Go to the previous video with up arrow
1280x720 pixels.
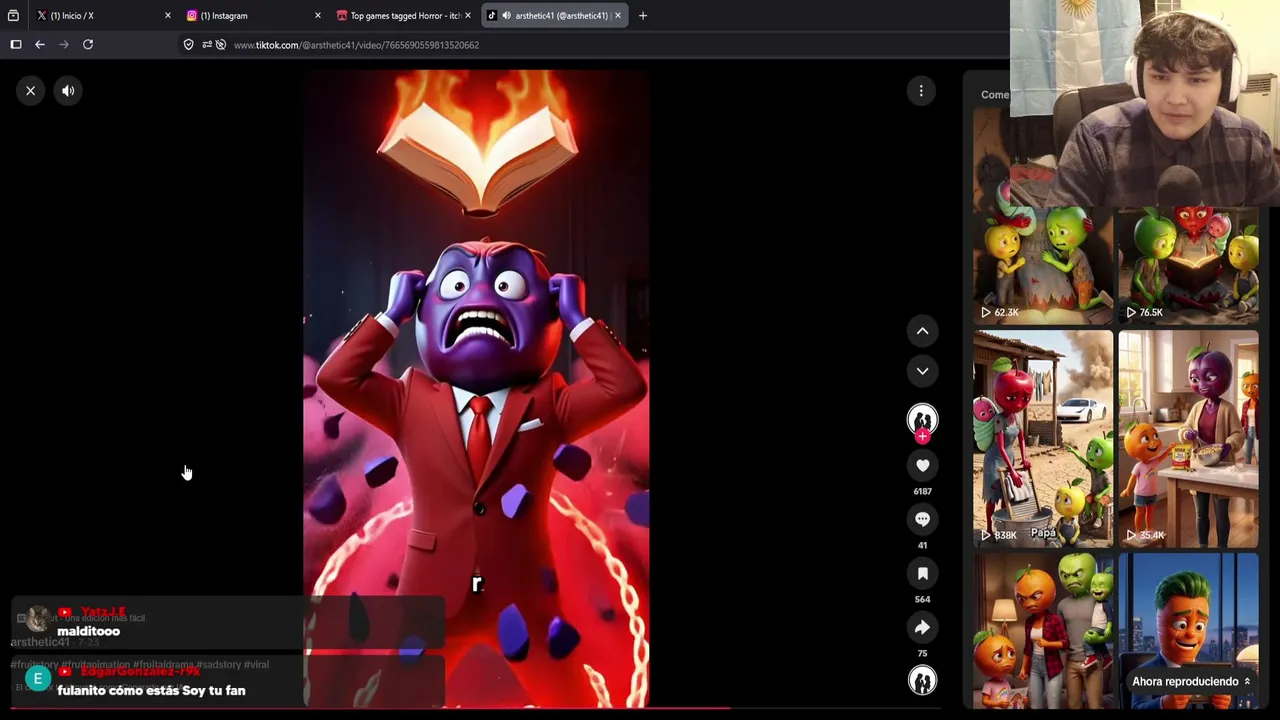[922, 331]
